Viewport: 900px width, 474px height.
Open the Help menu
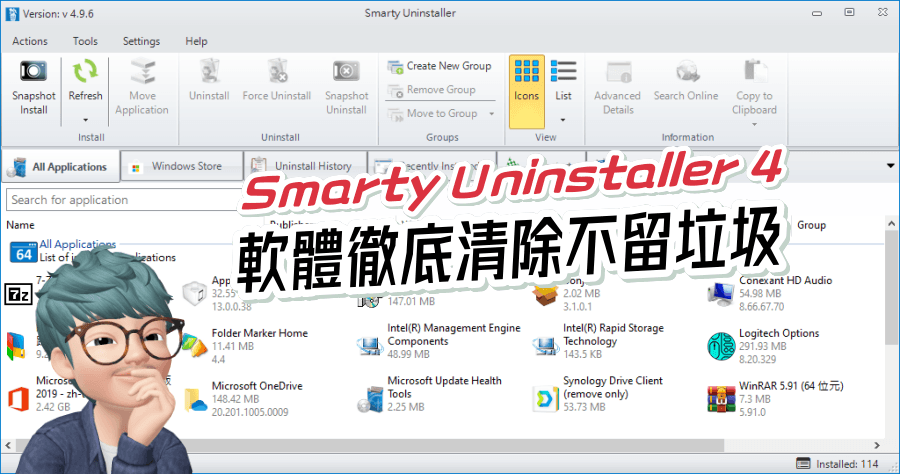(196, 41)
